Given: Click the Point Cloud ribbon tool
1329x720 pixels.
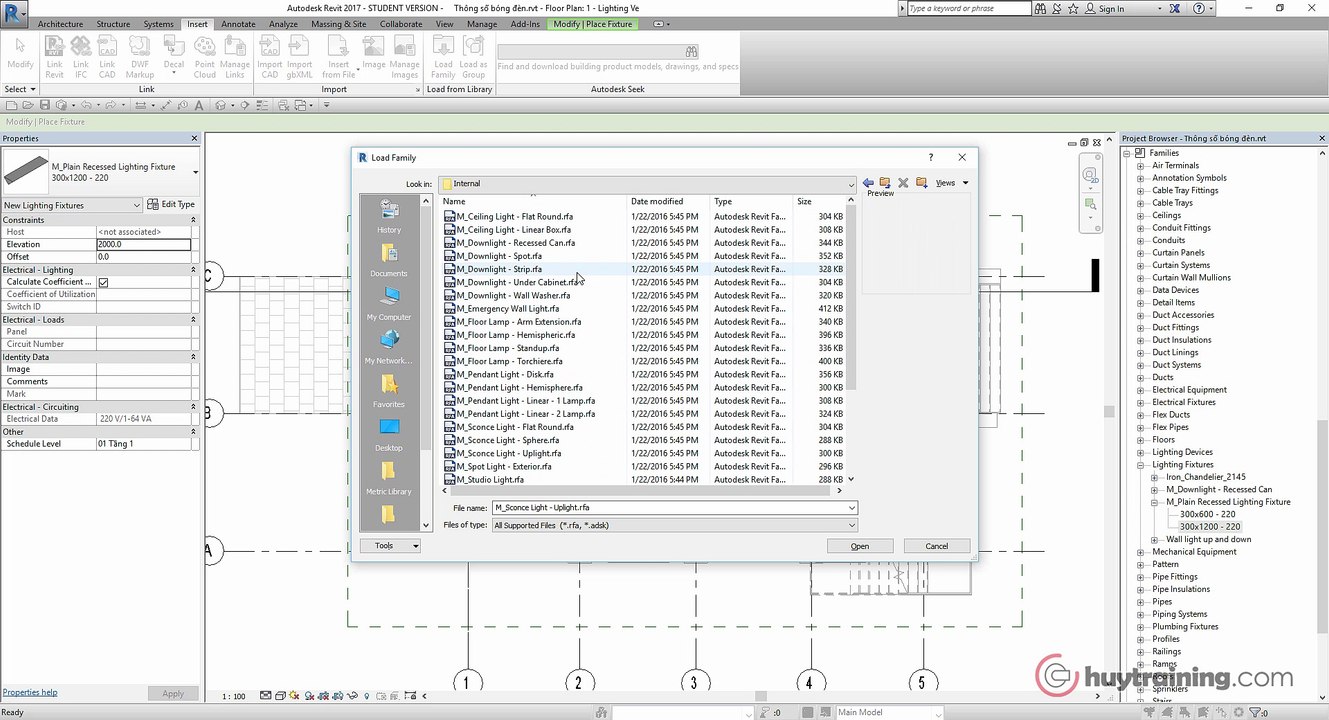Looking at the screenshot, I should 204,57.
